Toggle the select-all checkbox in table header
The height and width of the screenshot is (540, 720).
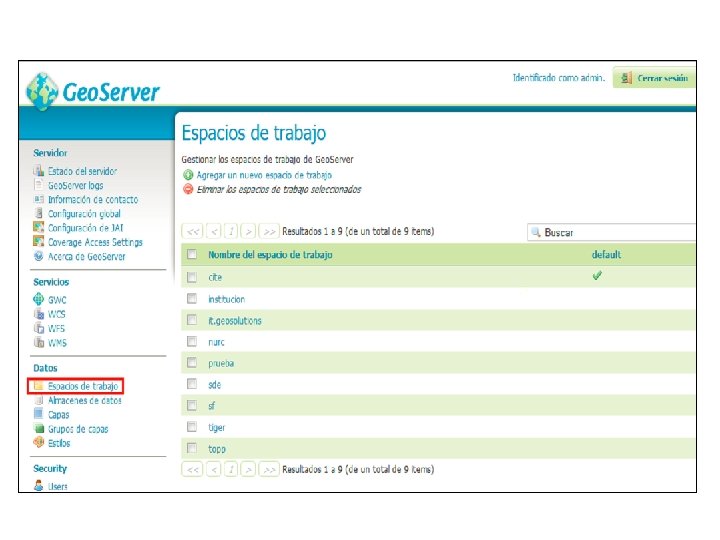(x=192, y=254)
